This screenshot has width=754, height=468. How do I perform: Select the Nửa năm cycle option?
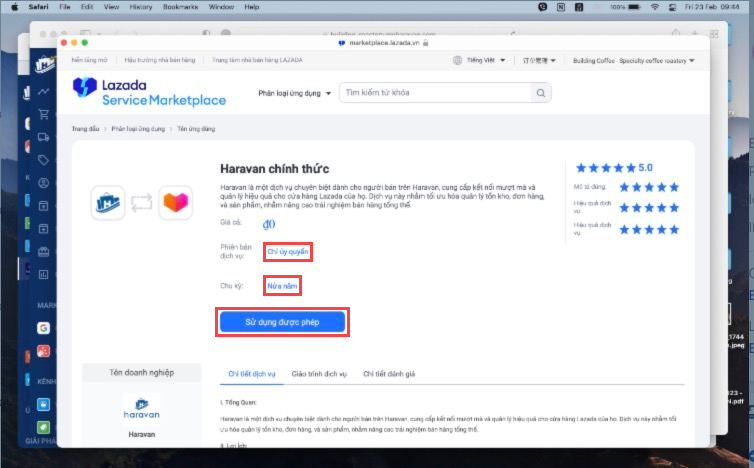click(x=282, y=286)
